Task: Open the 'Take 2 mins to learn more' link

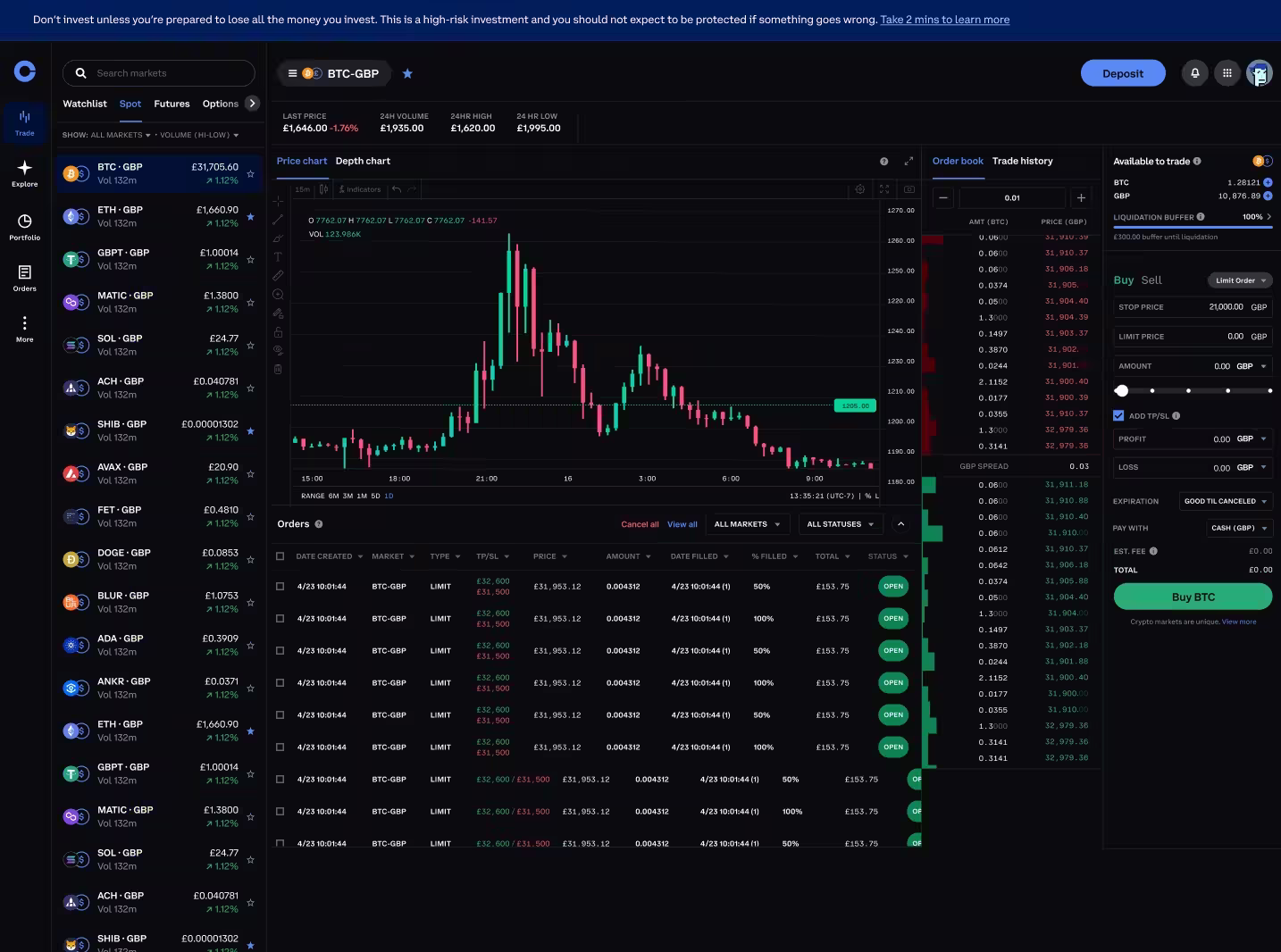Action: point(945,20)
